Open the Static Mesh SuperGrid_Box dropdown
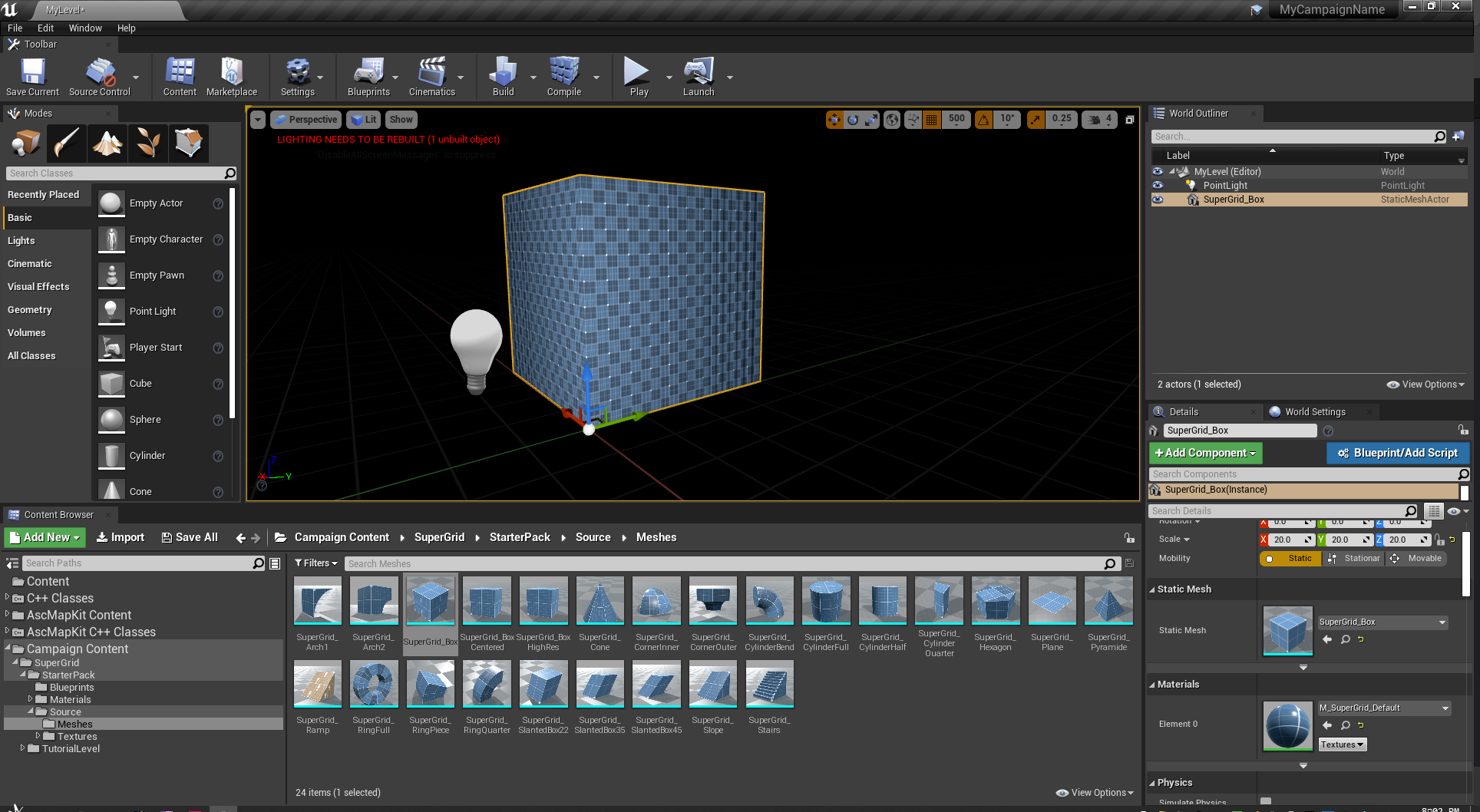The width and height of the screenshot is (1480, 812). 1383,622
